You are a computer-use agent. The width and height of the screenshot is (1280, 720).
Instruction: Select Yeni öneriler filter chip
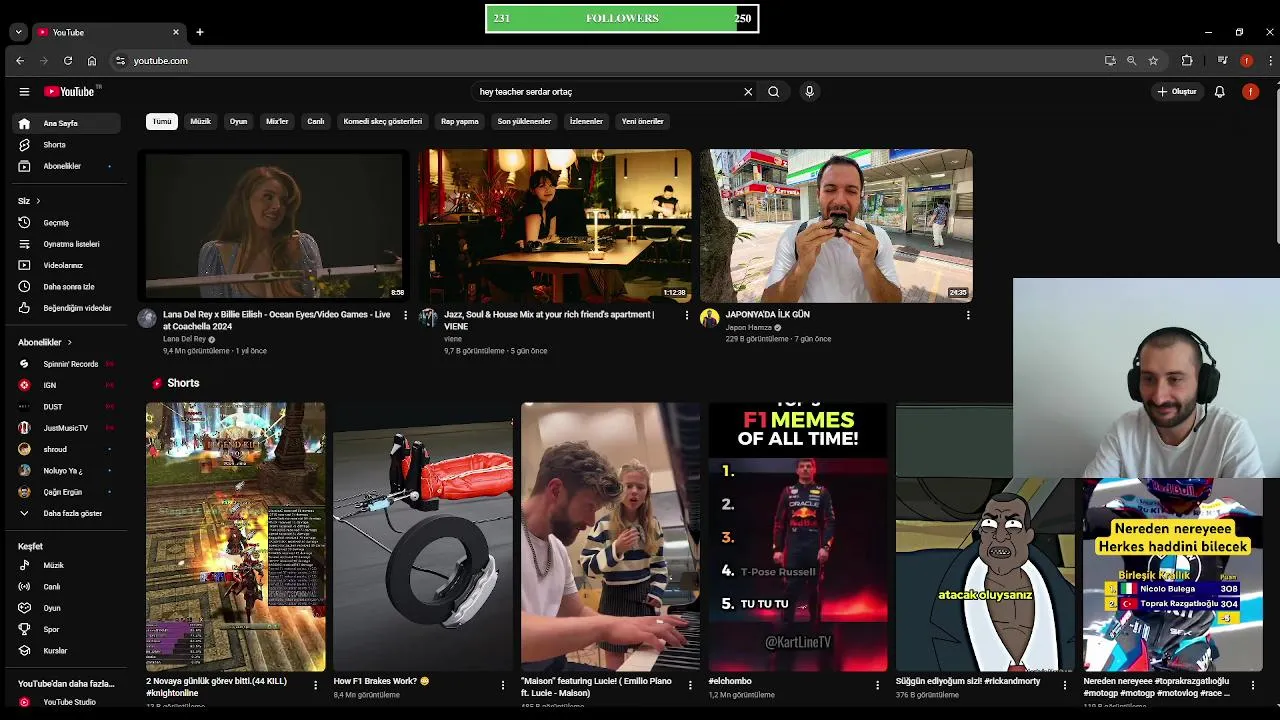tap(642, 121)
